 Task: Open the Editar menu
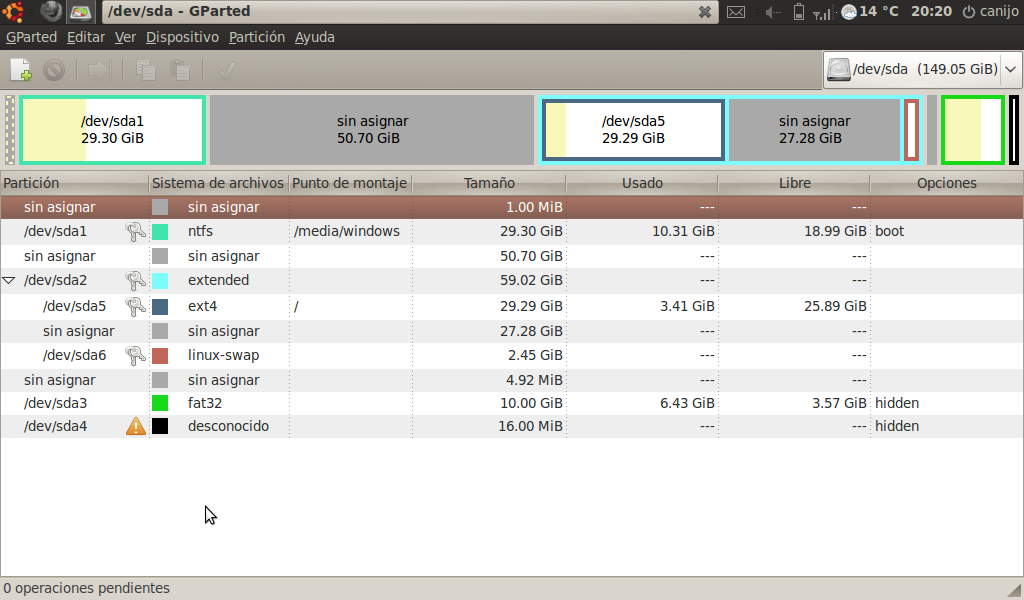[86, 37]
